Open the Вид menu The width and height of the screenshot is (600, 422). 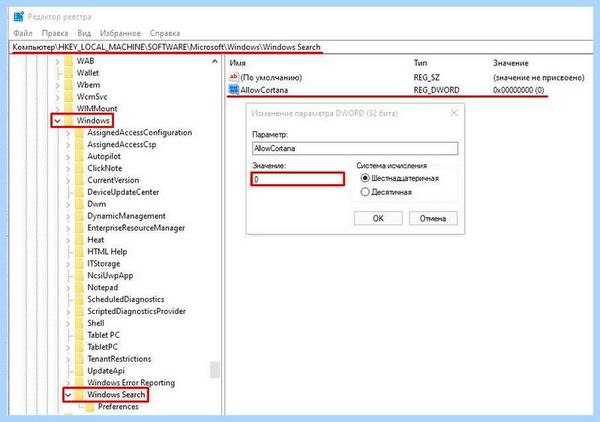[x=84, y=33]
